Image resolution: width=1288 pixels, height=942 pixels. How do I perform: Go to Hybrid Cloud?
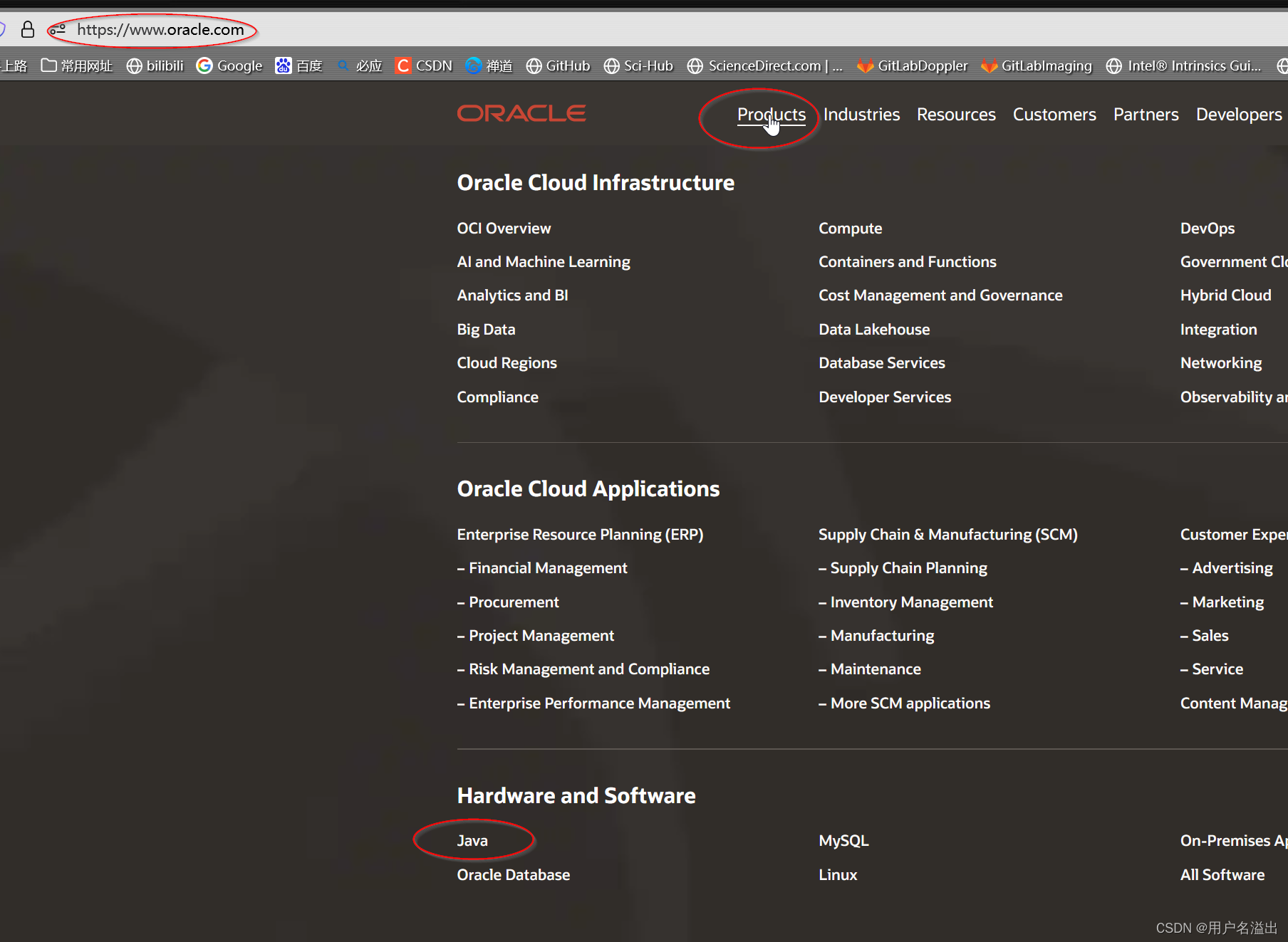pos(1225,295)
